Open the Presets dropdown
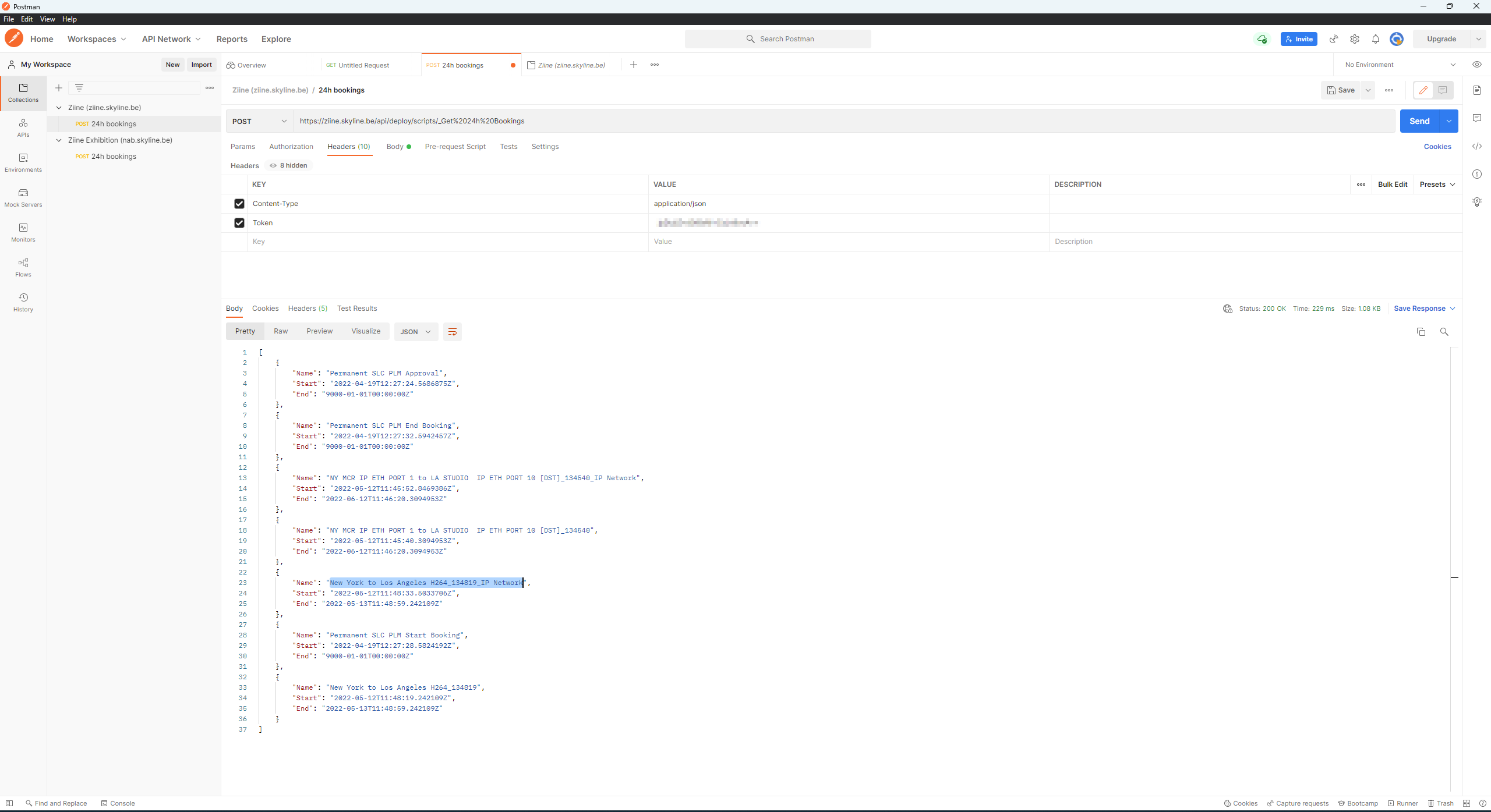 pyautogui.click(x=1437, y=185)
